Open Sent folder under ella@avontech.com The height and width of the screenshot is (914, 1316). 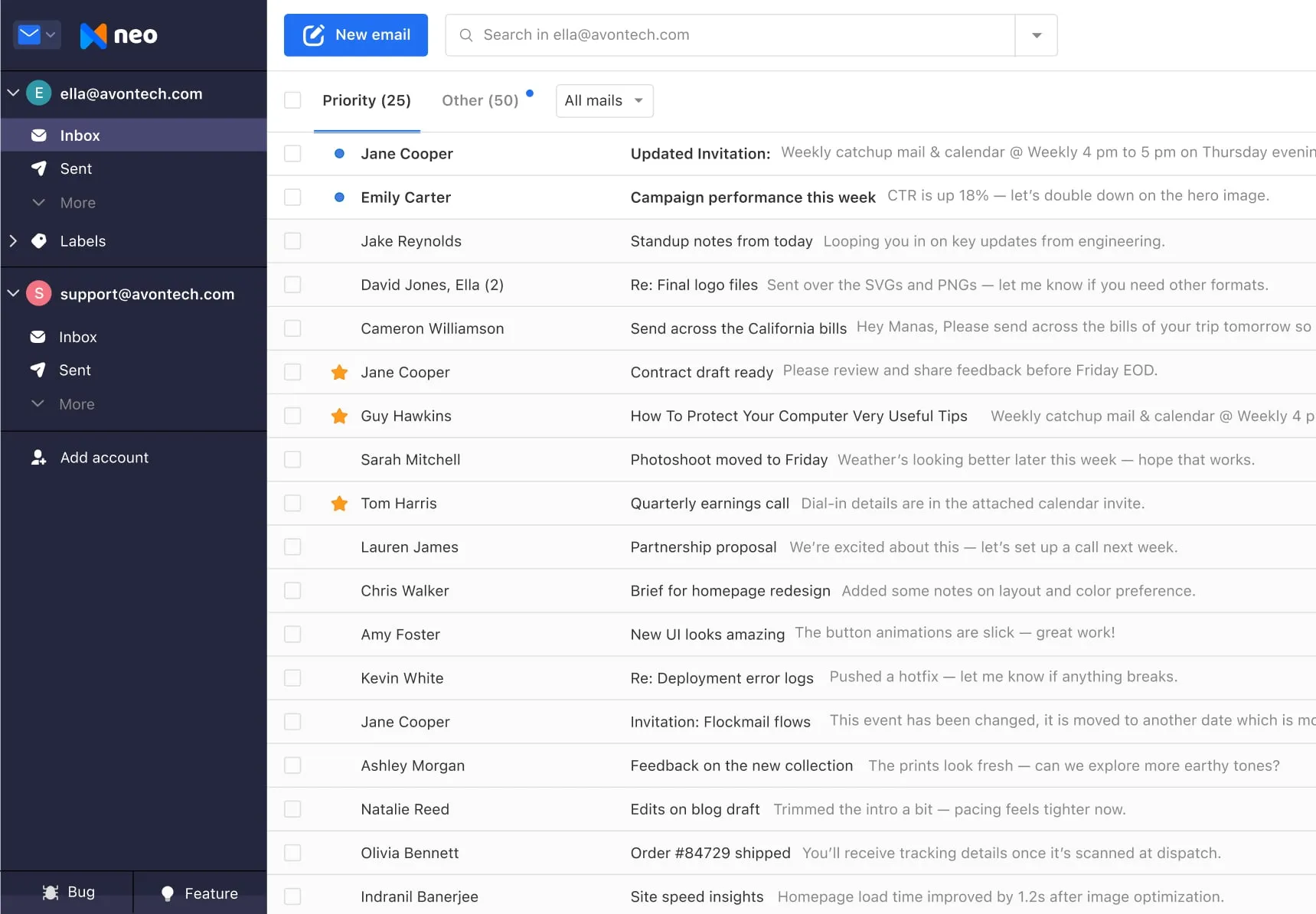(x=76, y=169)
